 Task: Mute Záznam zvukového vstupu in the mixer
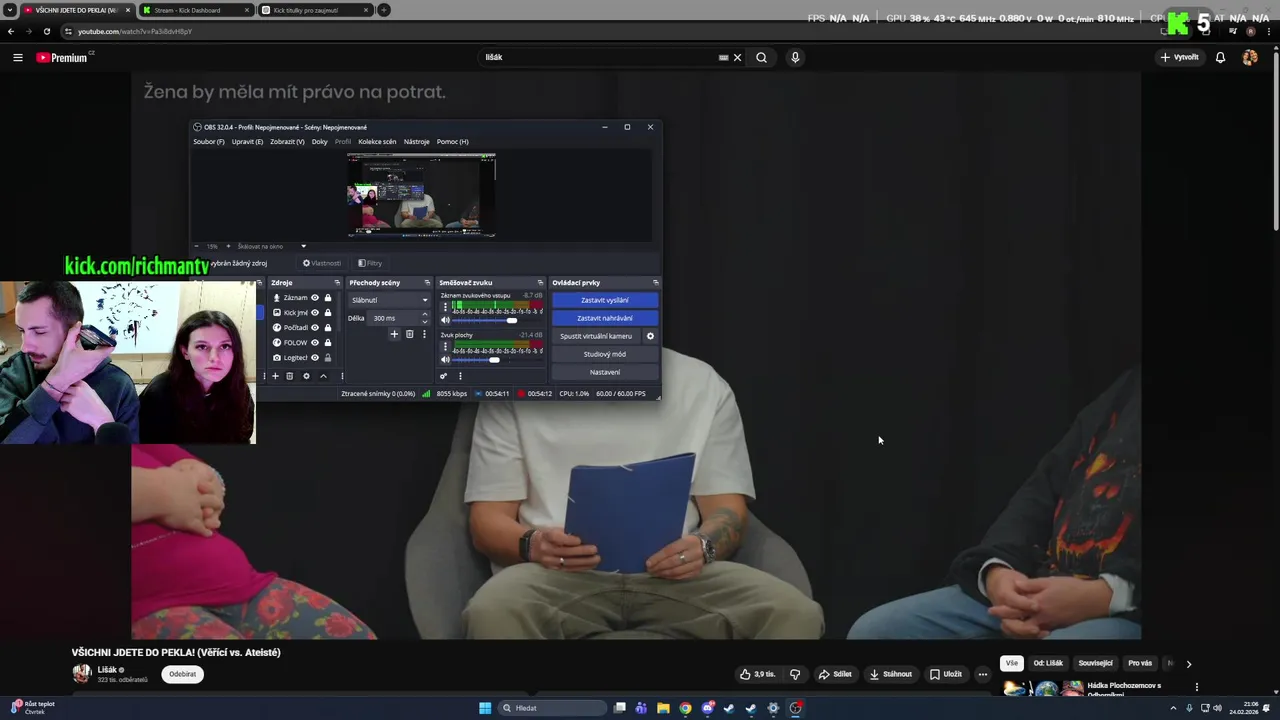coord(445,320)
